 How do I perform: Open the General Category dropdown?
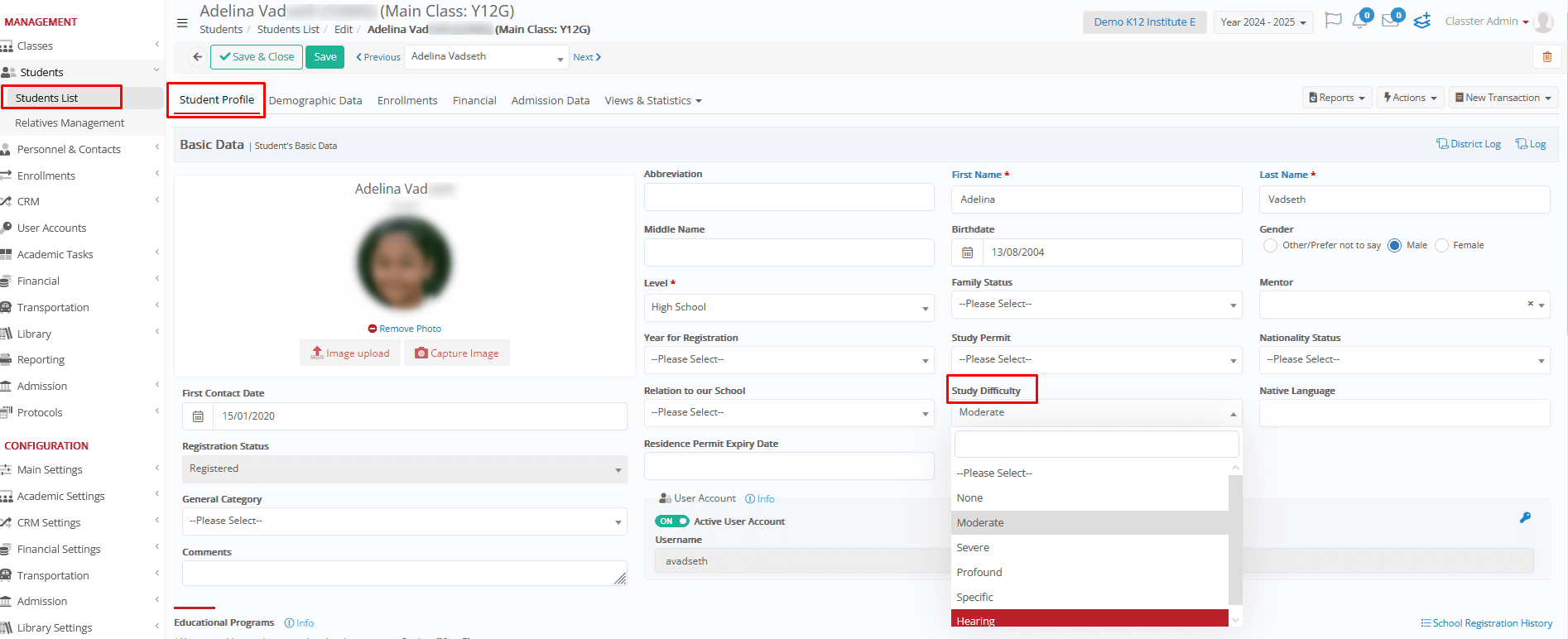(x=405, y=521)
